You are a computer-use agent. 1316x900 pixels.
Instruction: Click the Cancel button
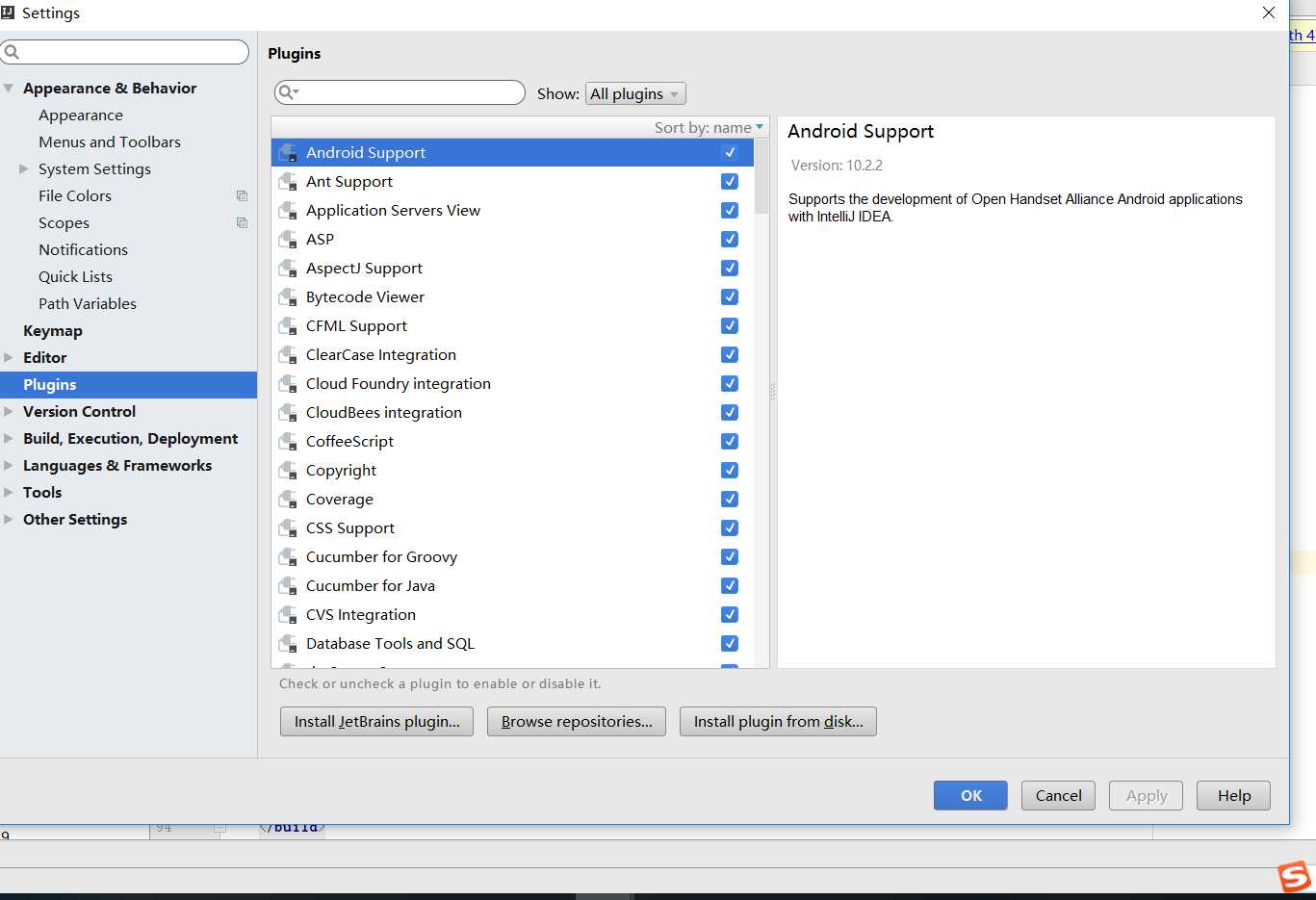[x=1058, y=795]
